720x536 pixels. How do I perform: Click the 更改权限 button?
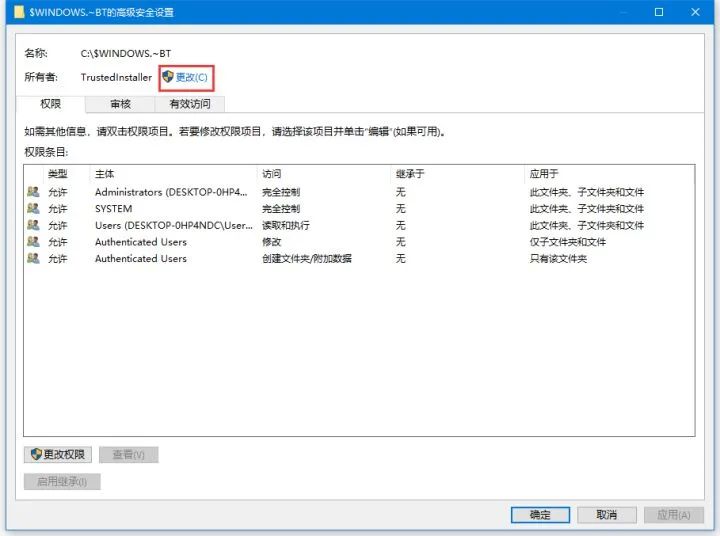58,455
